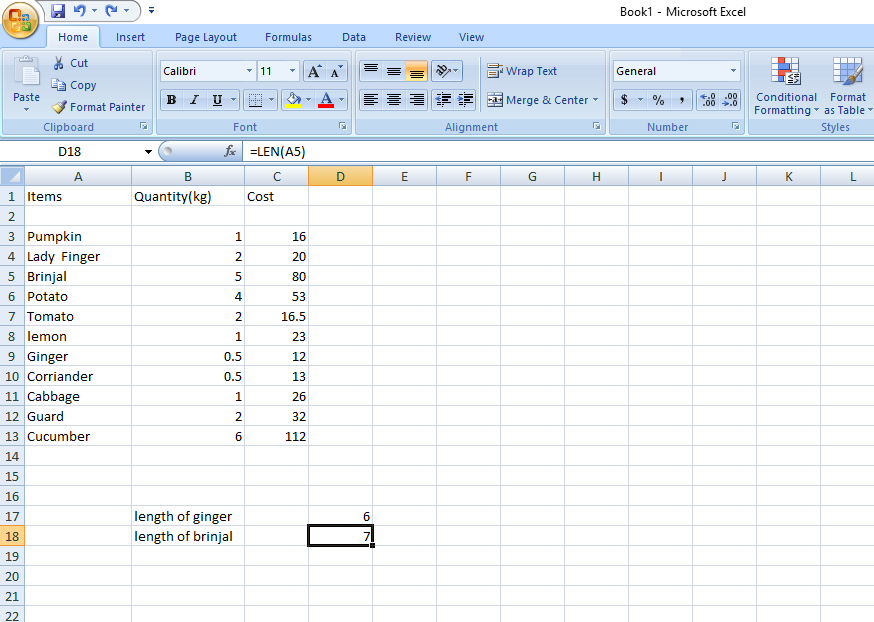Image resolution: width=874 pixels, height=622 pixels.
Task: Apply yellow fill color
Action: (x=293, y=100)
